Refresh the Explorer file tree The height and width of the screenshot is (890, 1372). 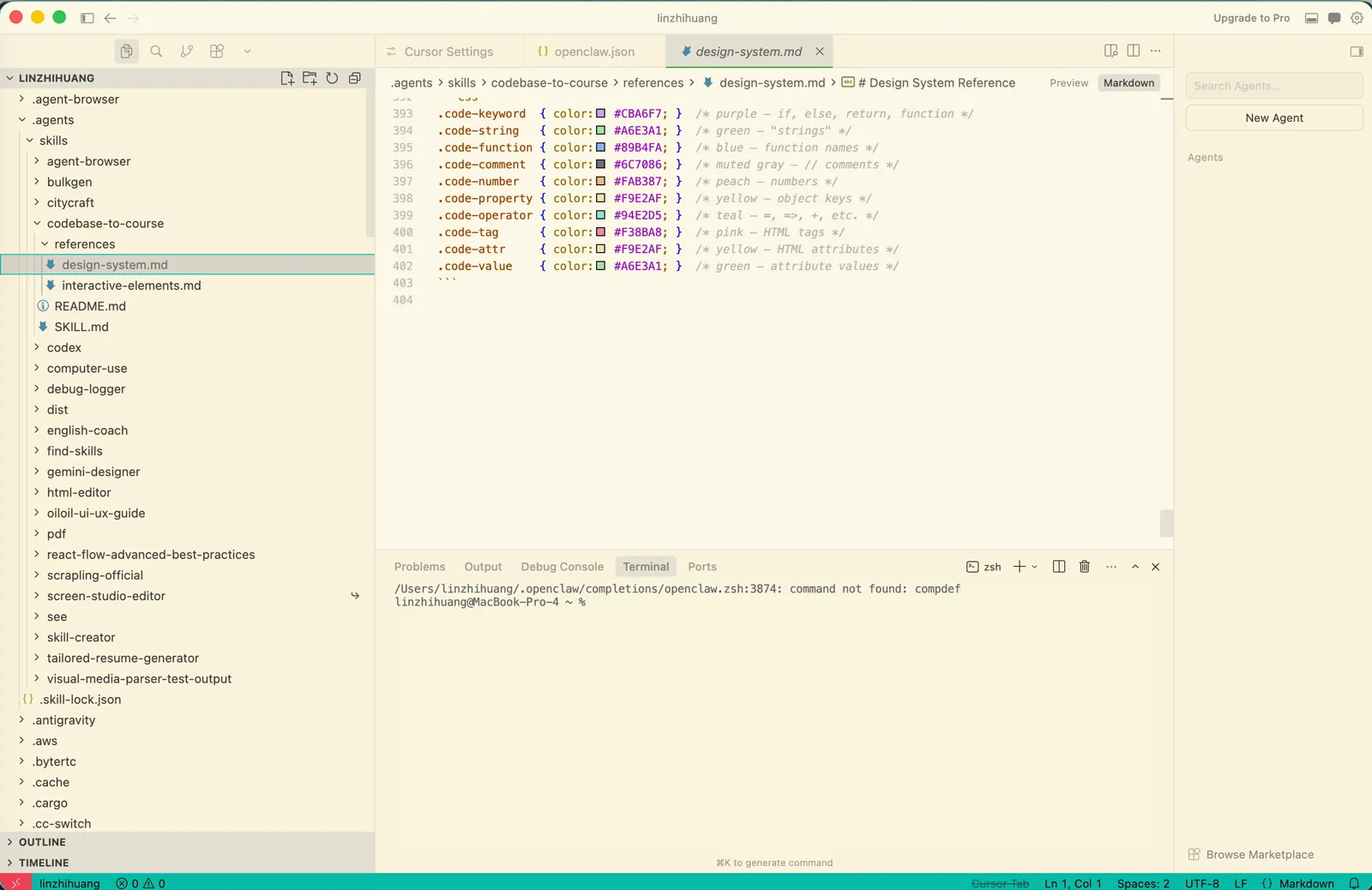(x=332, y=78)
